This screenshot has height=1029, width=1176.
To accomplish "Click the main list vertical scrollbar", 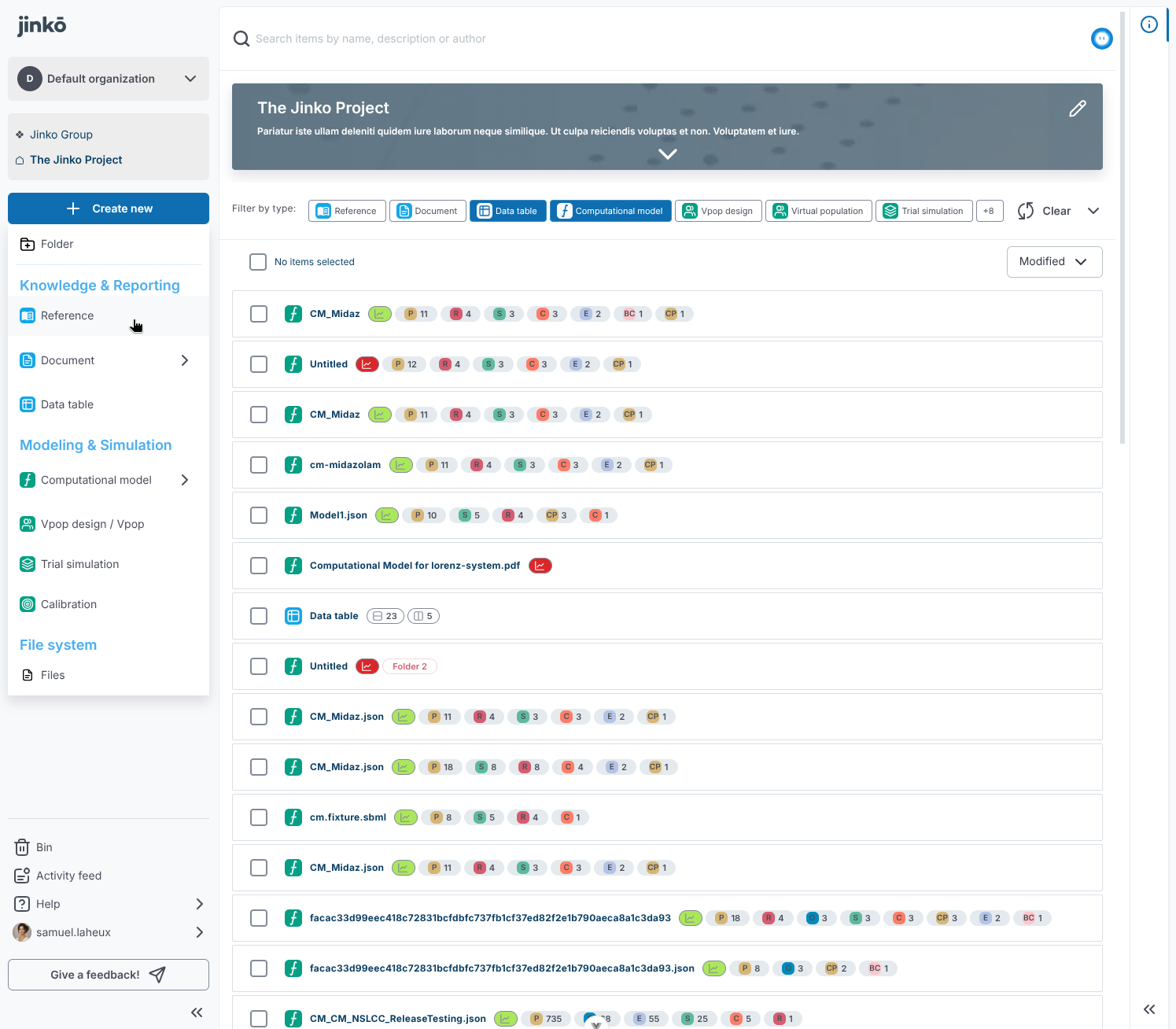I will point(1123,228).
